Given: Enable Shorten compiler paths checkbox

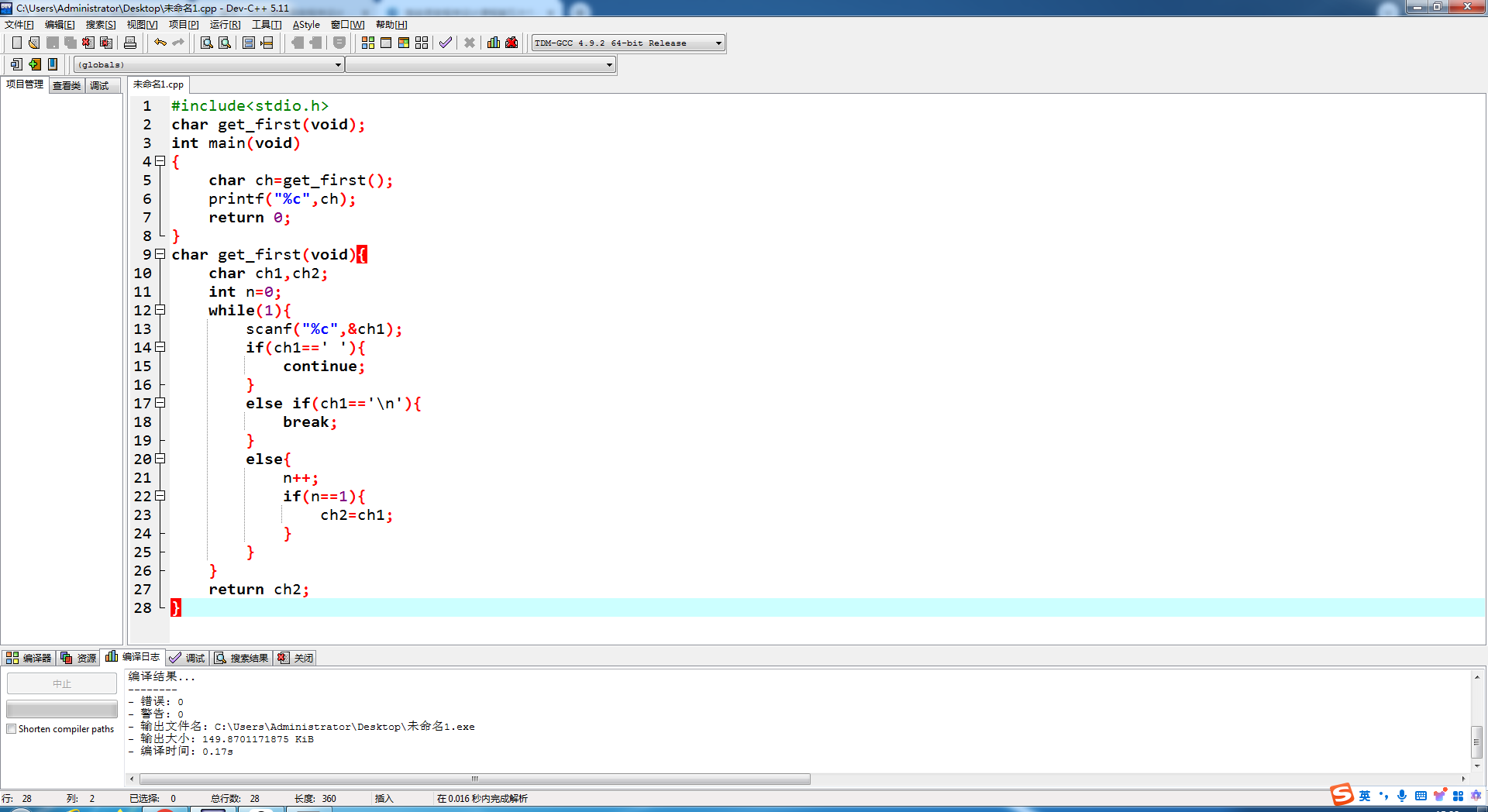Looking at the screenshot, I should (12, 729).
